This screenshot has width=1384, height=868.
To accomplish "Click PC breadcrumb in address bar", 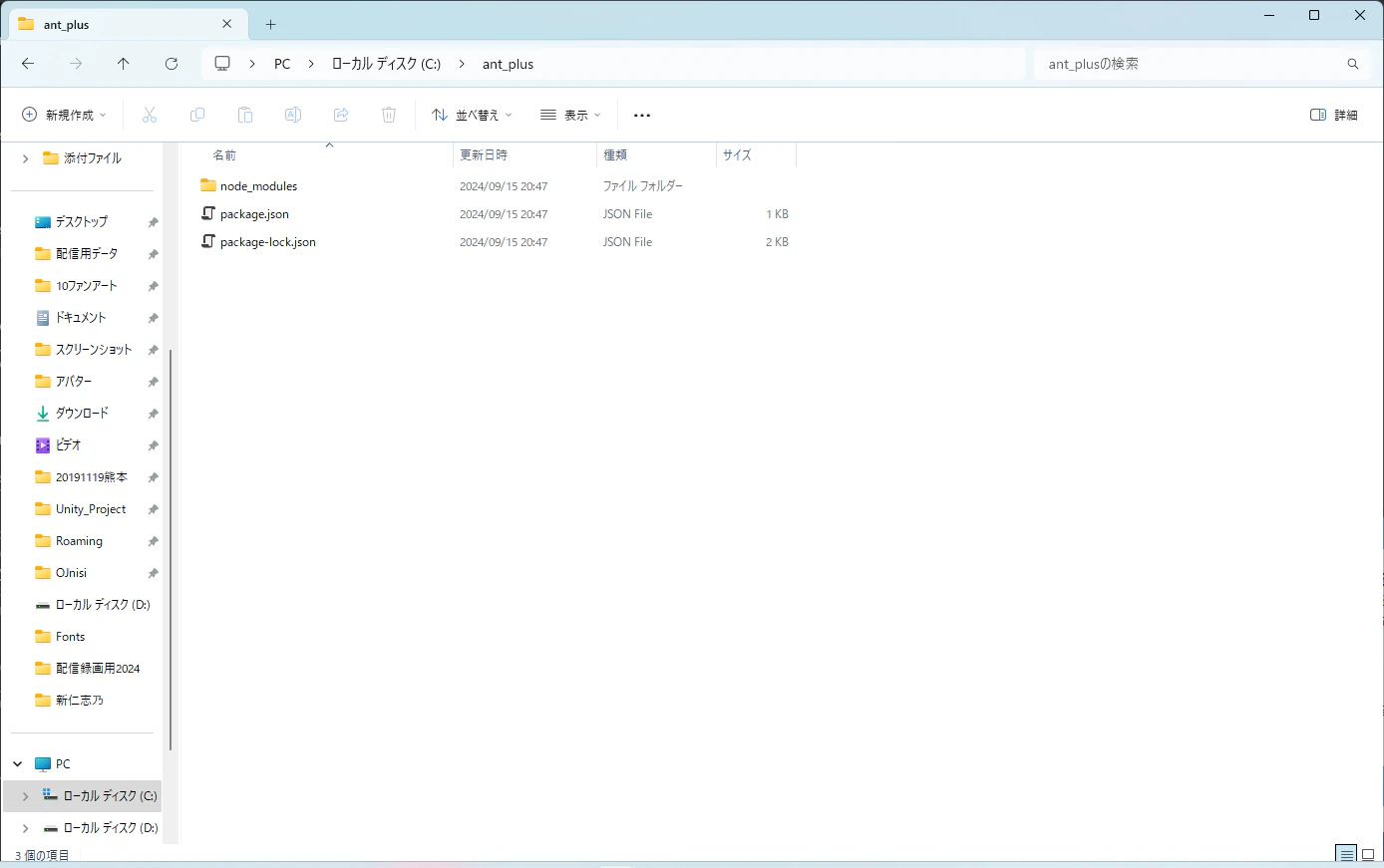I will click(282, 64).
